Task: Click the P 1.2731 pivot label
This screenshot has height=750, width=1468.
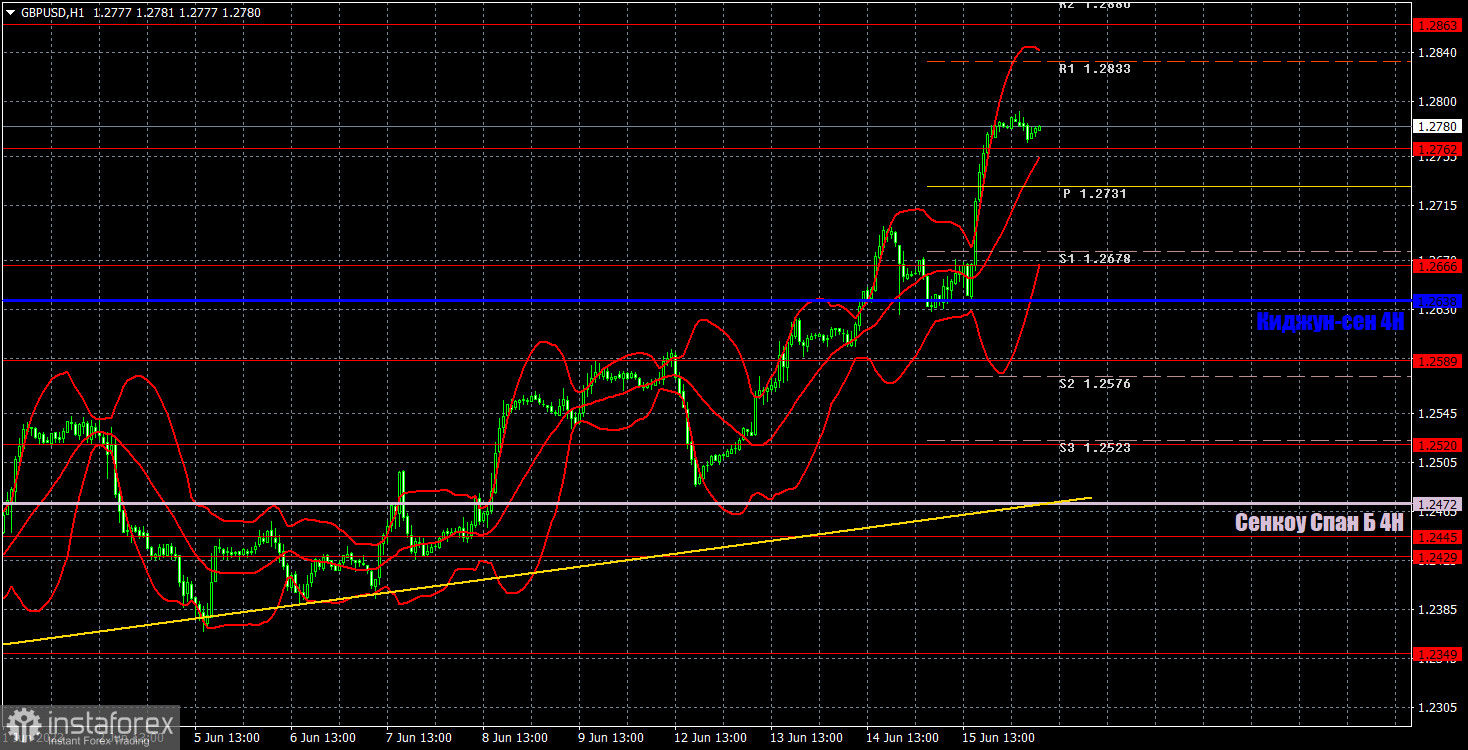Action: coord(1095,194)
